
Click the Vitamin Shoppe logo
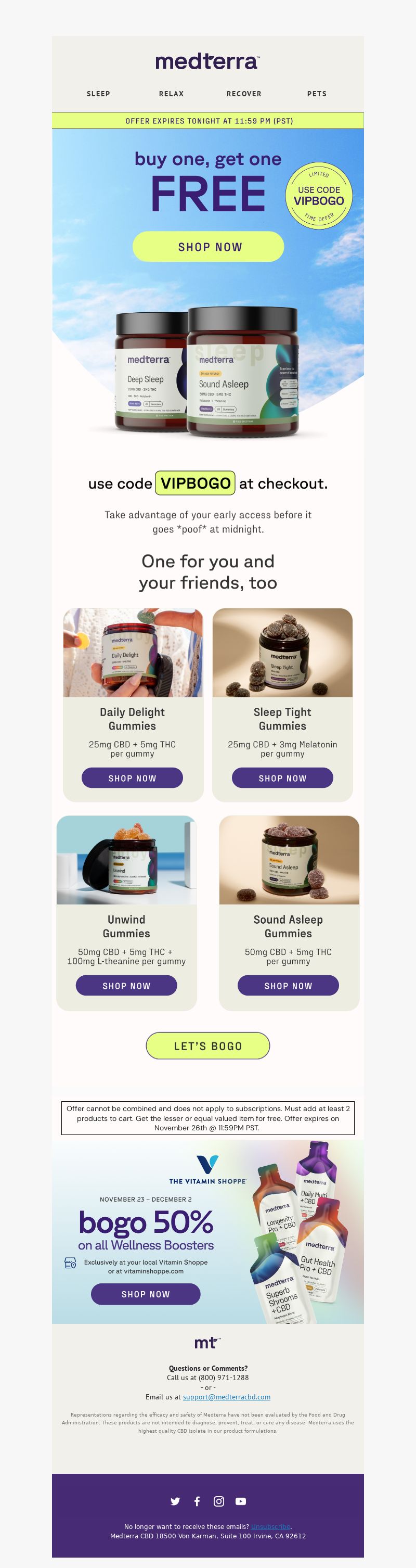pos(207,1170)
